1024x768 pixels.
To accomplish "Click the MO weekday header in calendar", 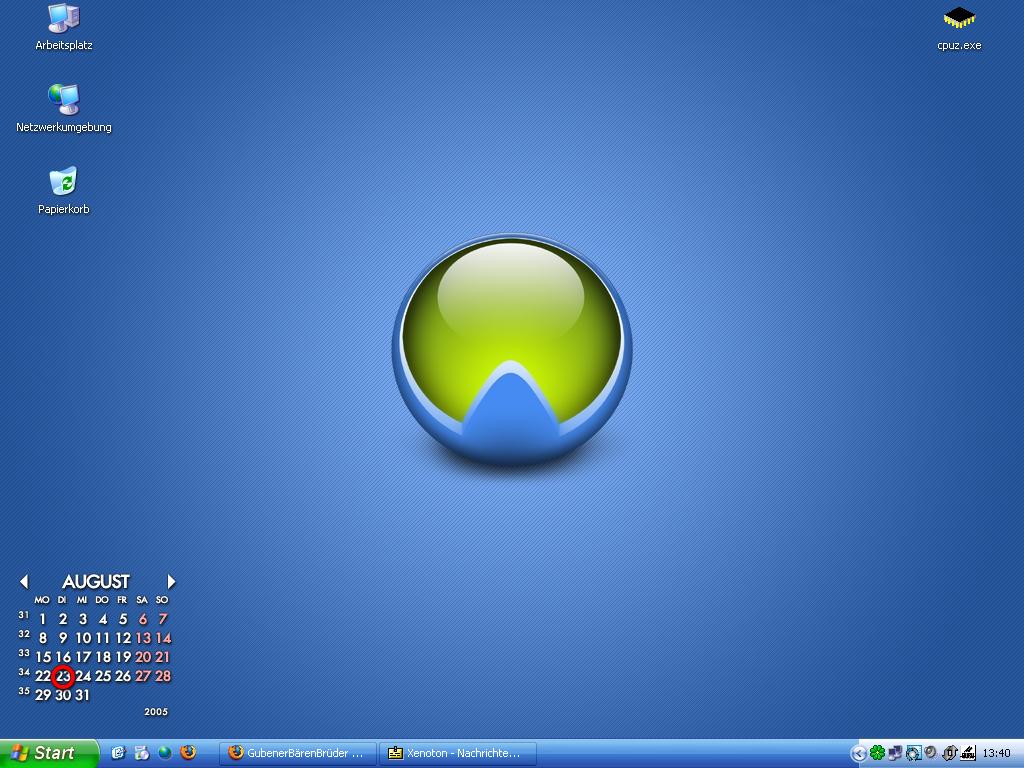I will click(x=42, y=600).
